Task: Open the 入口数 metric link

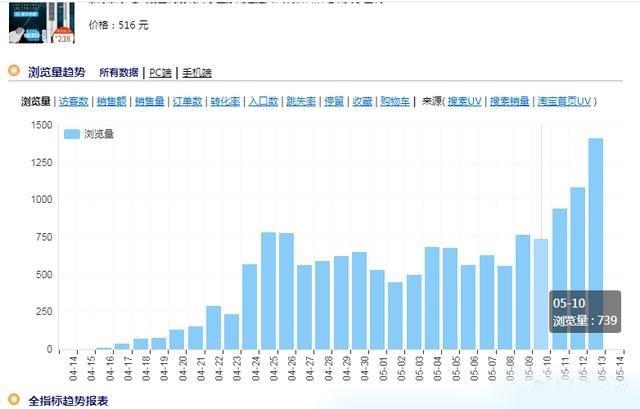Action: point(263,101)
